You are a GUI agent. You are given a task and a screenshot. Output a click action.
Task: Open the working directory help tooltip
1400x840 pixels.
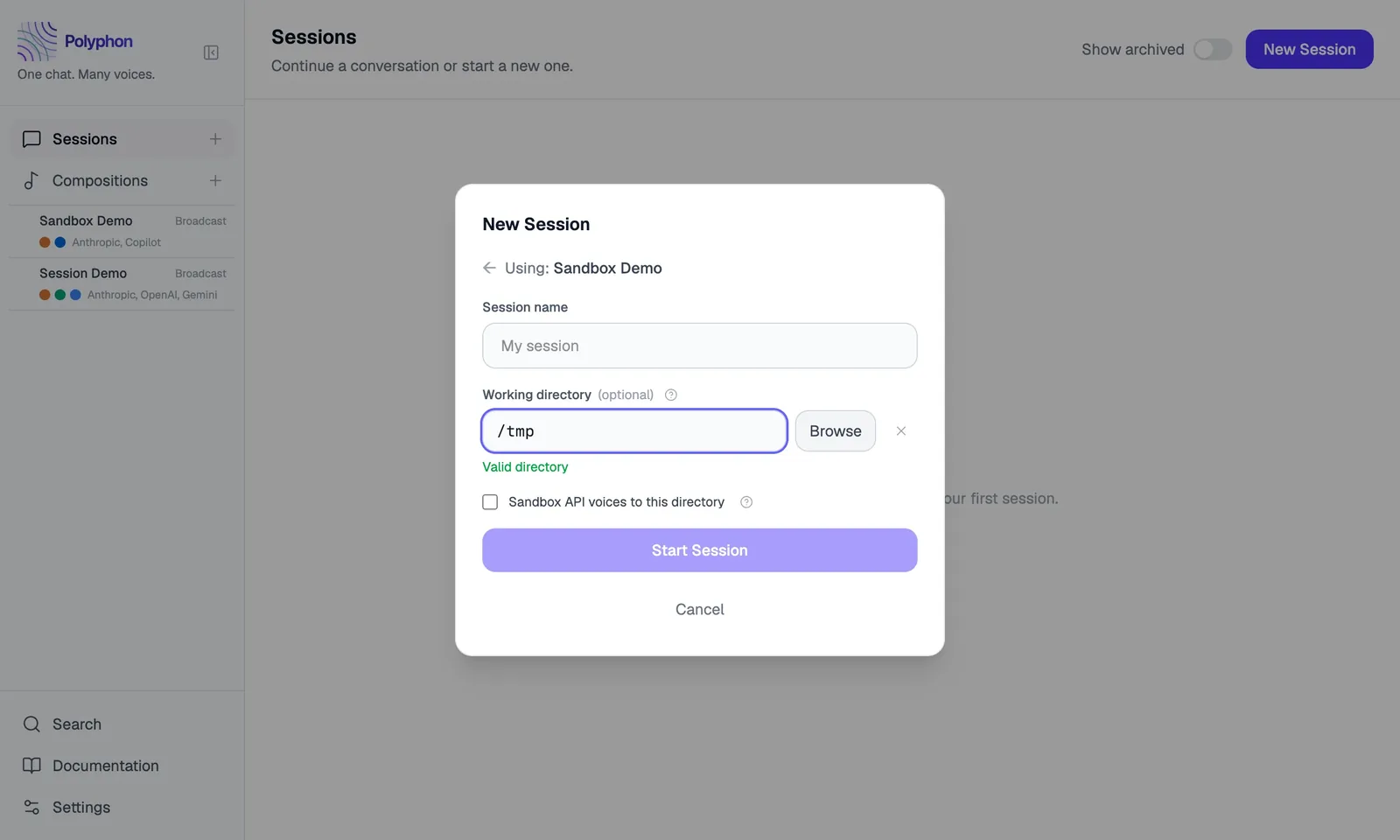[x=670, y=395]
